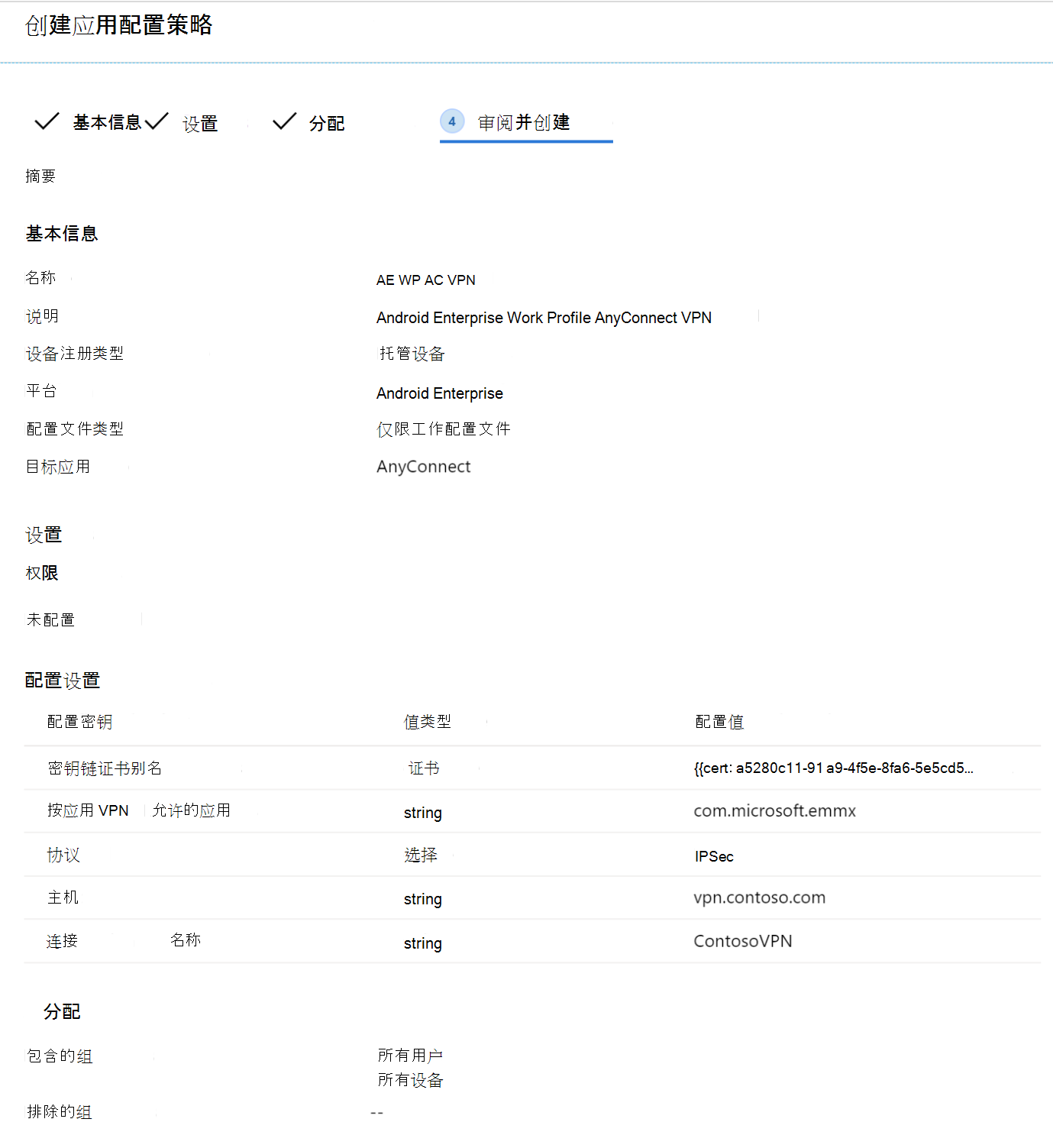The height and width of the screenshot is (1148, 1053).
Task: Select the 密钥链证书别名 row key
Action: (x=105, y=768)
